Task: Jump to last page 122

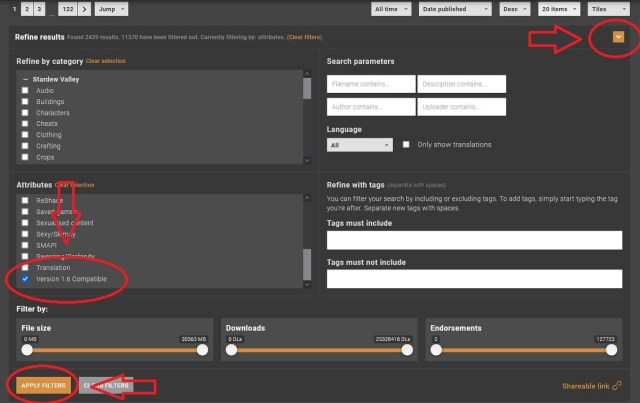Action: pos(68,9)
